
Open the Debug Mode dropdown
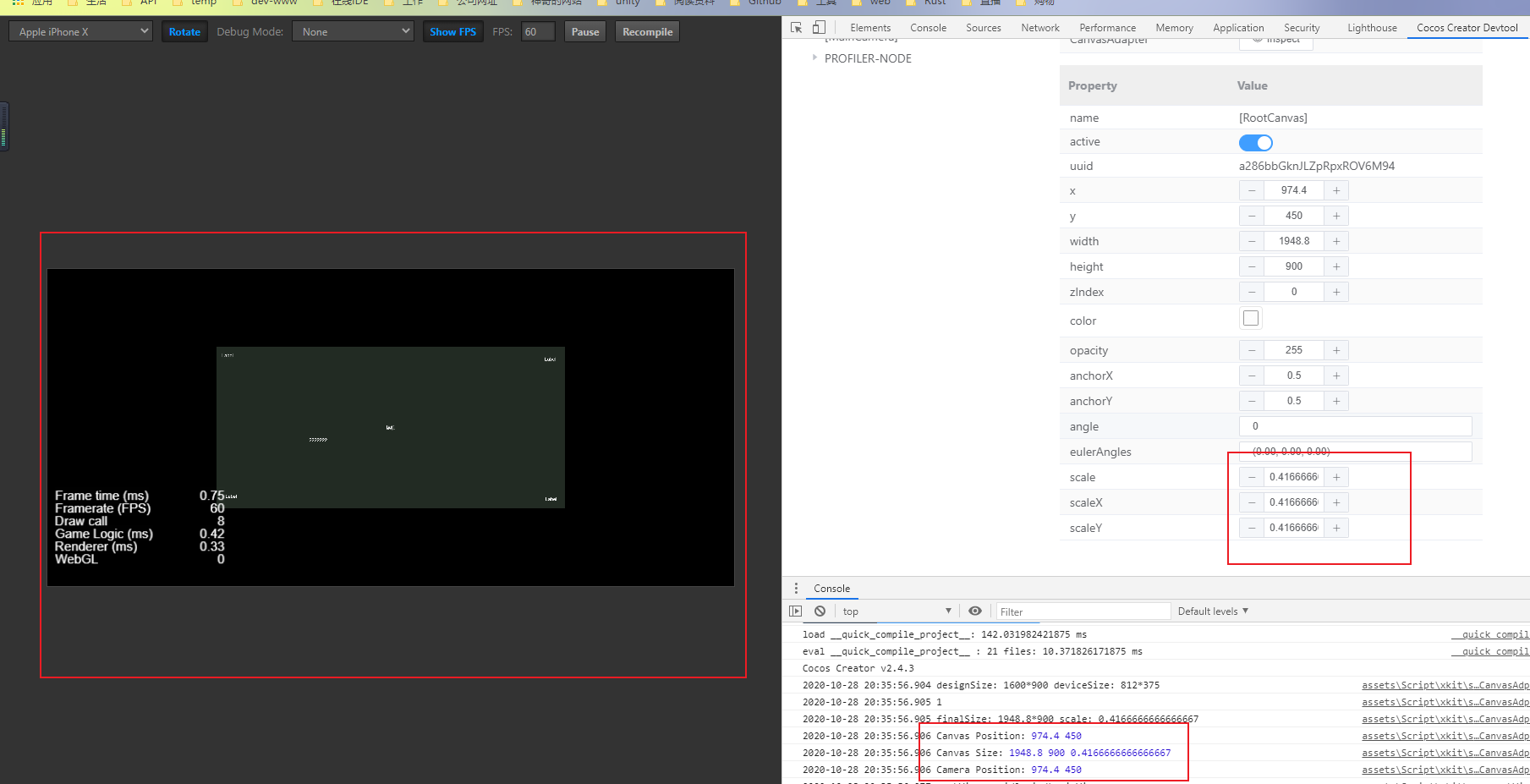point(353,32)
